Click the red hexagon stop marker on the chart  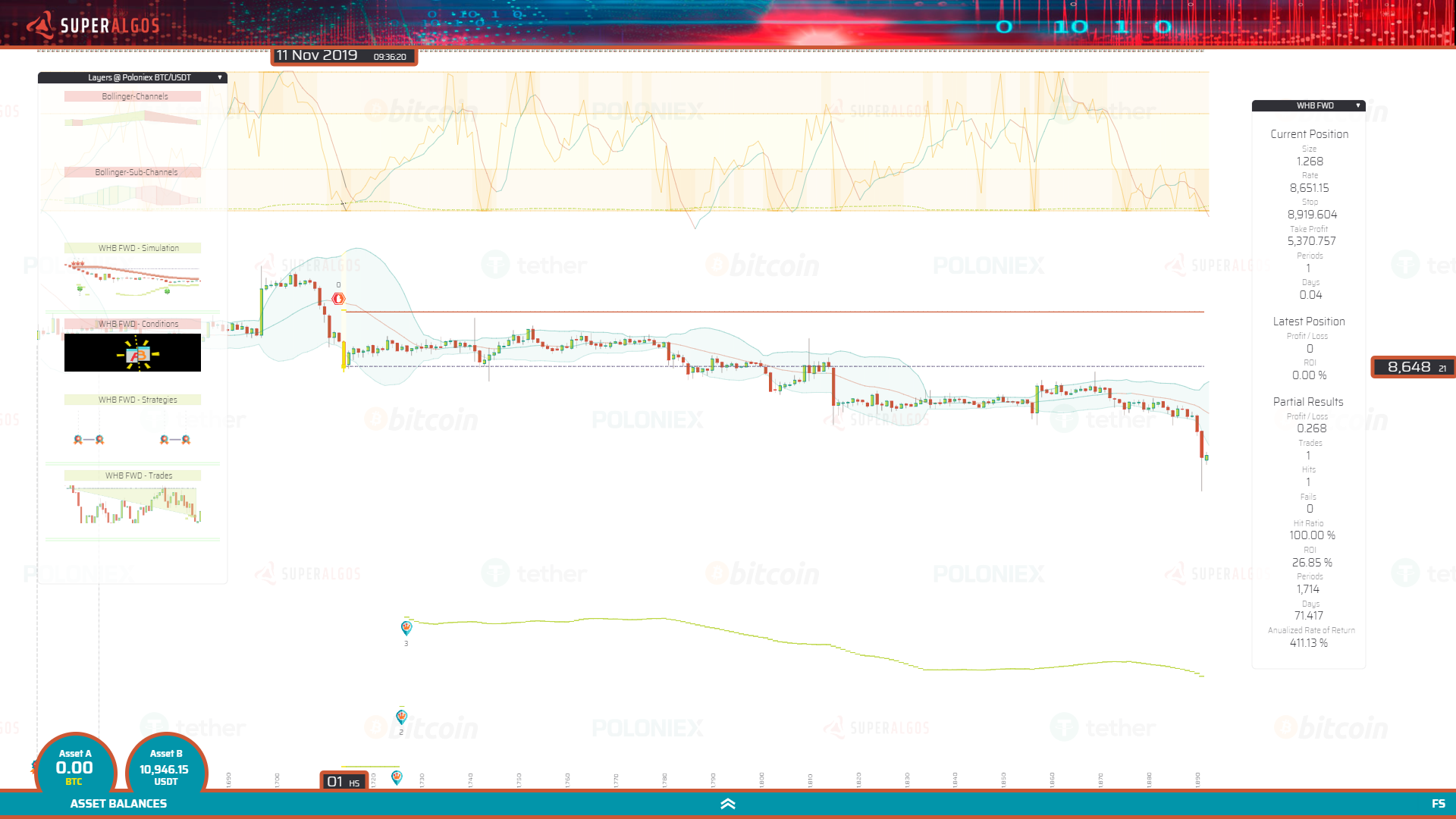point(338,299)
